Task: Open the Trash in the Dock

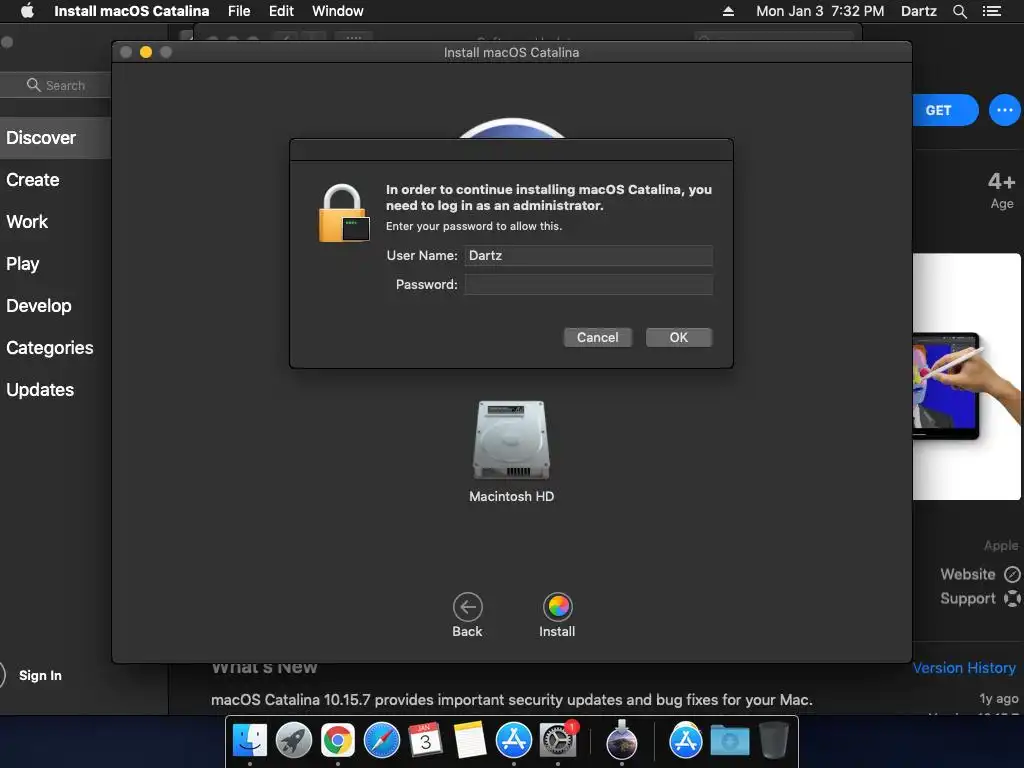Action: click(x=773, y=741)
